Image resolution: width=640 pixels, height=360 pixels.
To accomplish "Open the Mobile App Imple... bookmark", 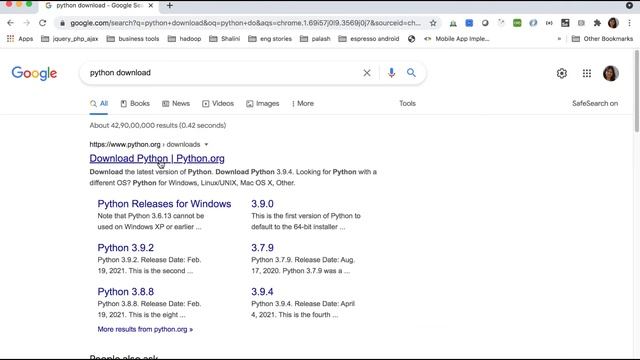I will tap(457, 39).
